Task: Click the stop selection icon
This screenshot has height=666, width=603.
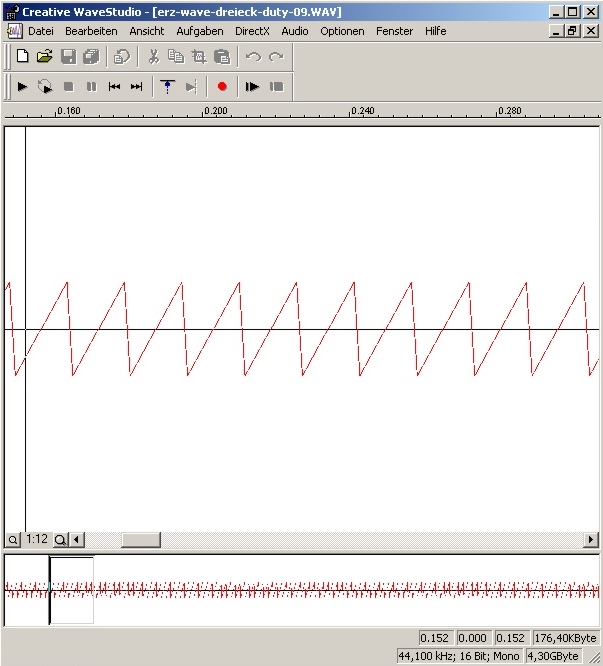Action: (x=276, y=87)
